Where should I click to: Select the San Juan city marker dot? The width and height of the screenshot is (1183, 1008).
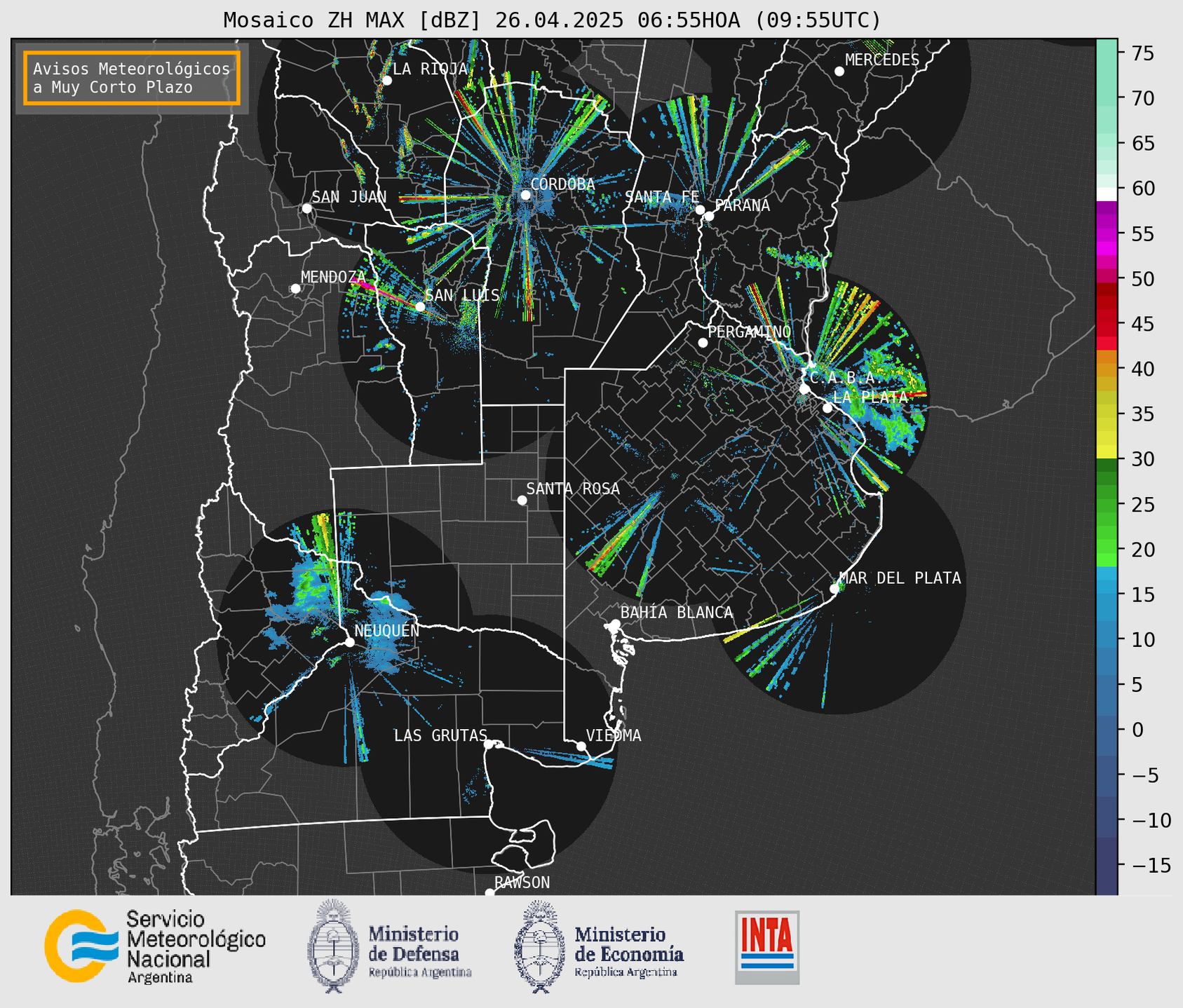[306, 208]
